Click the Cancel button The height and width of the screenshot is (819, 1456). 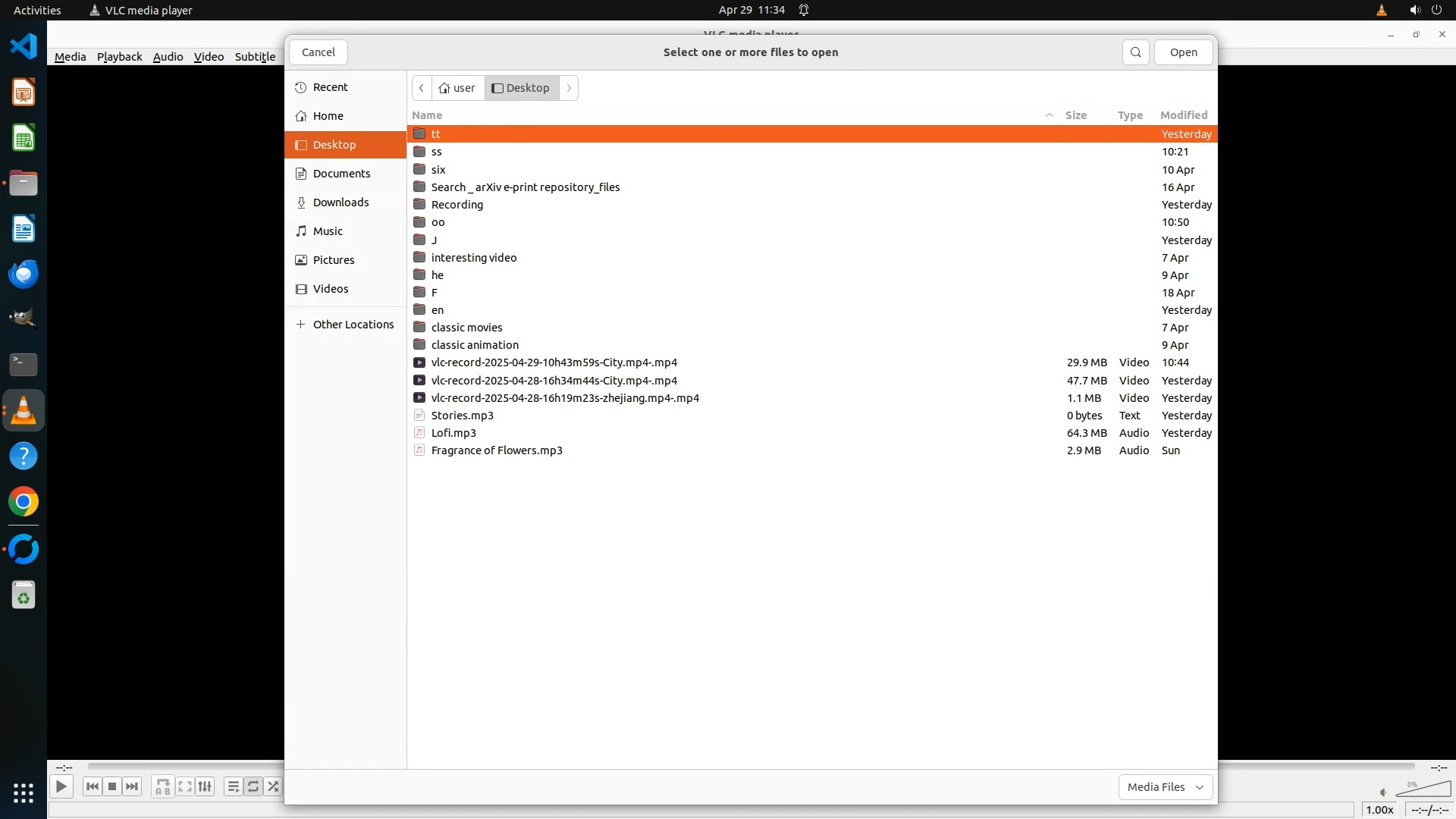tap(318, 52)
